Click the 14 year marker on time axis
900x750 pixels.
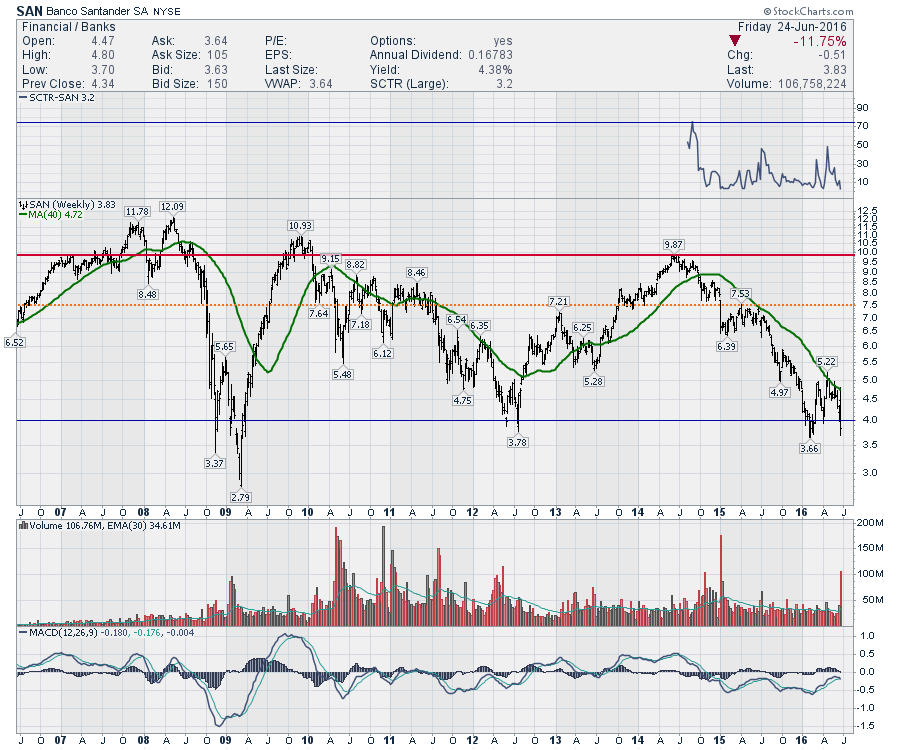(x=639, y=513)
